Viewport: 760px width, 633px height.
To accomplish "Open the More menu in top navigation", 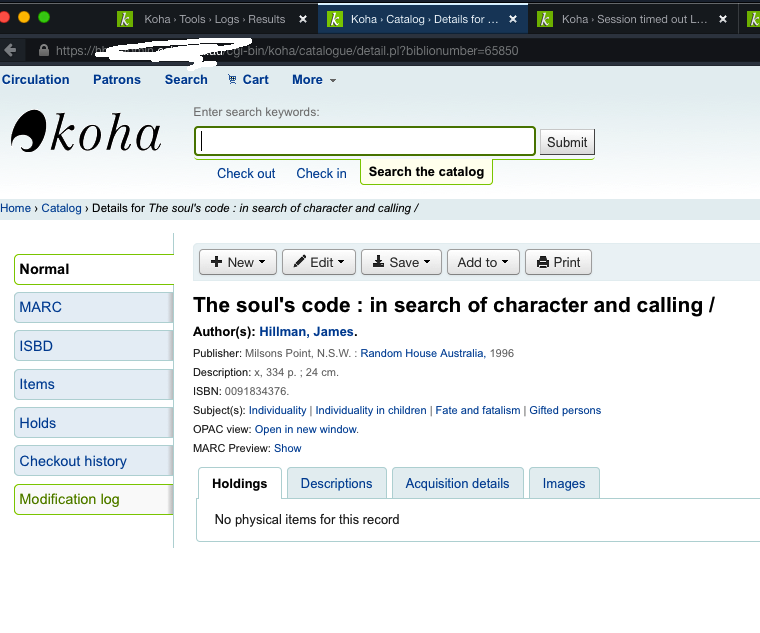I will tap(313, 80).
